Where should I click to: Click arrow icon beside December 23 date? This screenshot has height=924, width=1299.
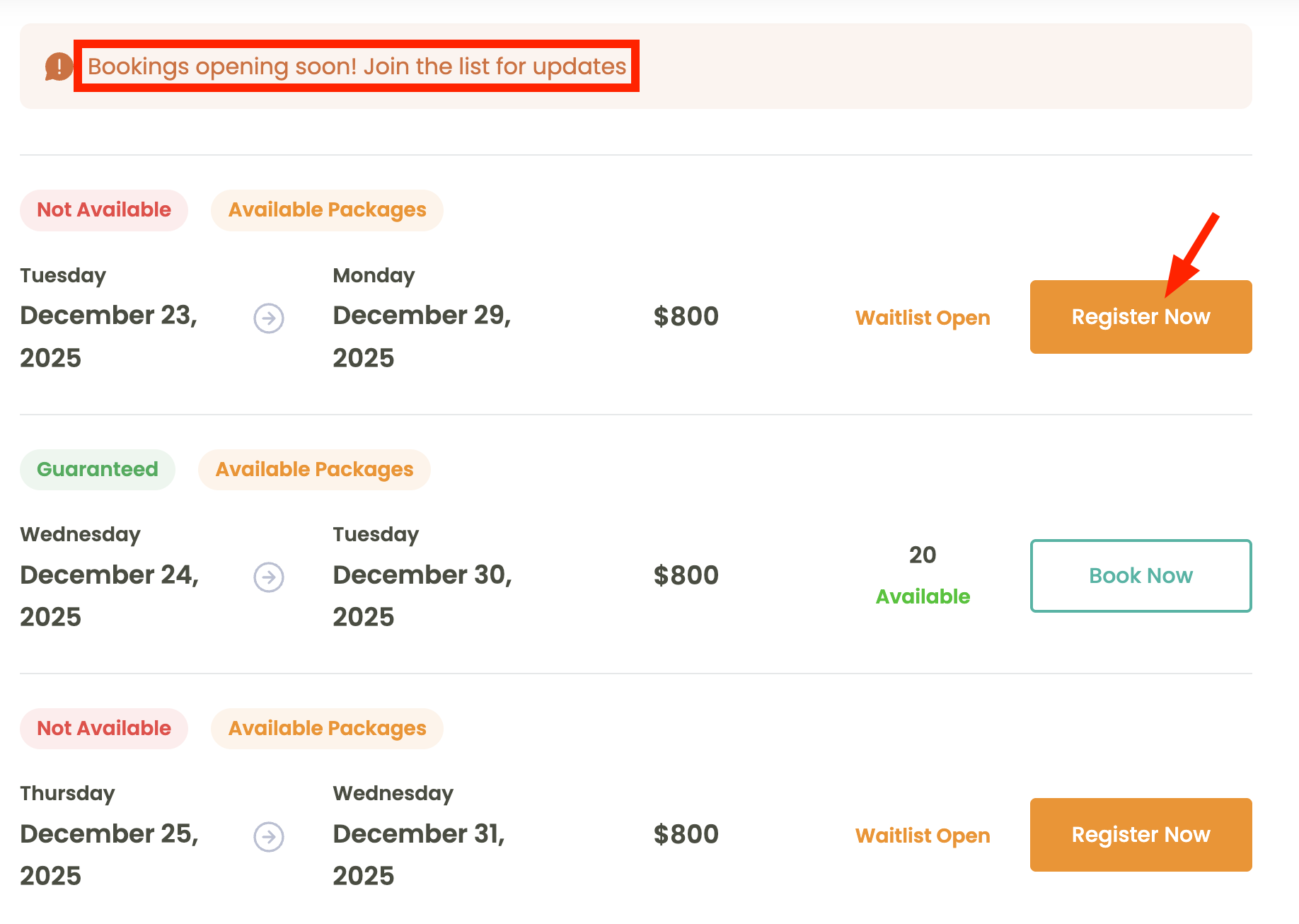(269, 318)
